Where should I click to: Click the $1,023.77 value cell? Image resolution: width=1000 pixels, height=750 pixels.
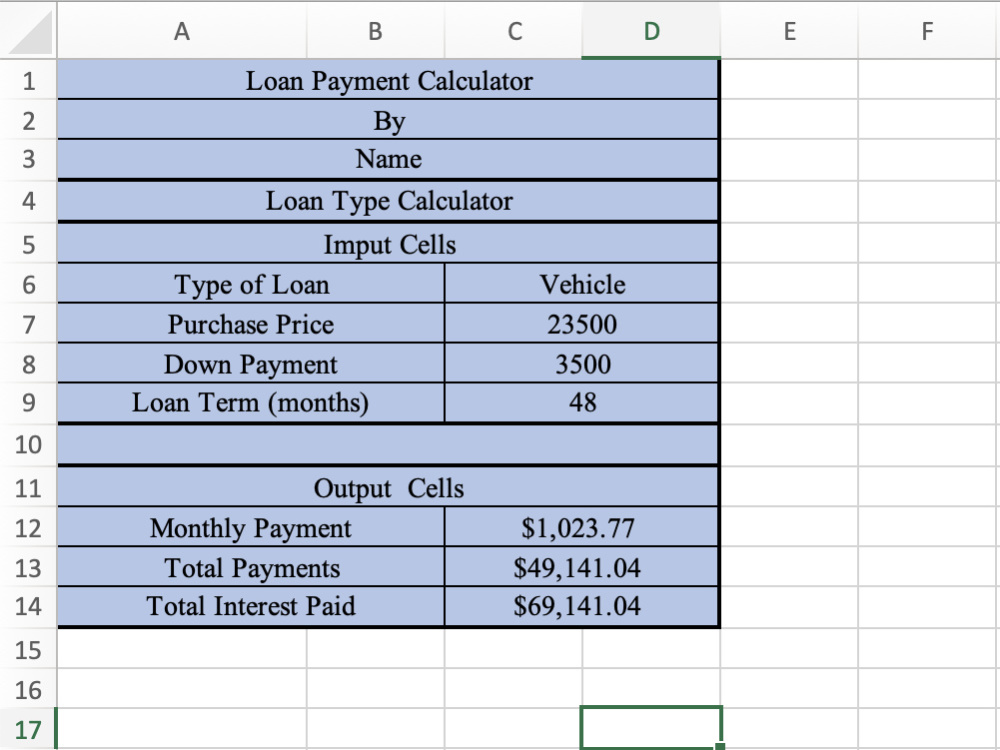tap(582, 527)
